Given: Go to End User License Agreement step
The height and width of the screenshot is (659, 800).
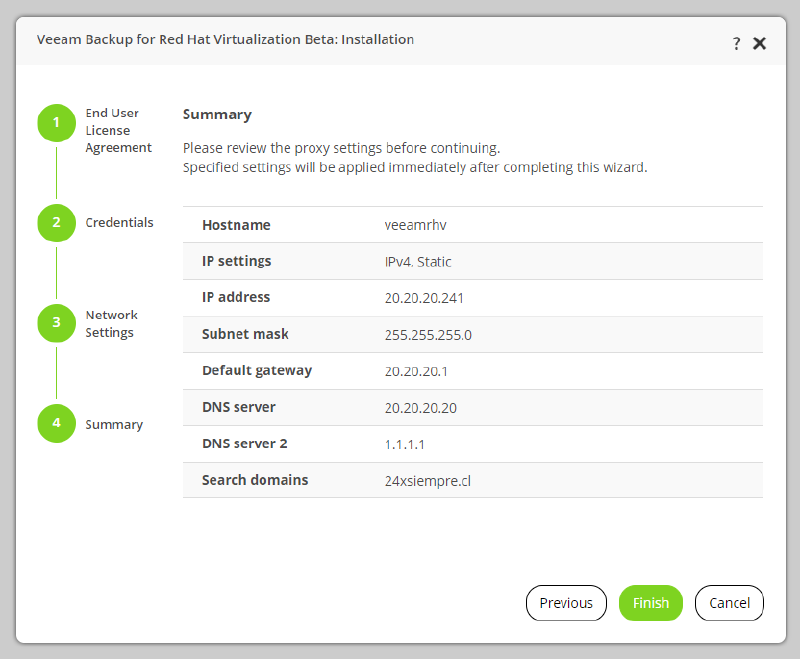Looking at the screenshot, I should [118, 130].
